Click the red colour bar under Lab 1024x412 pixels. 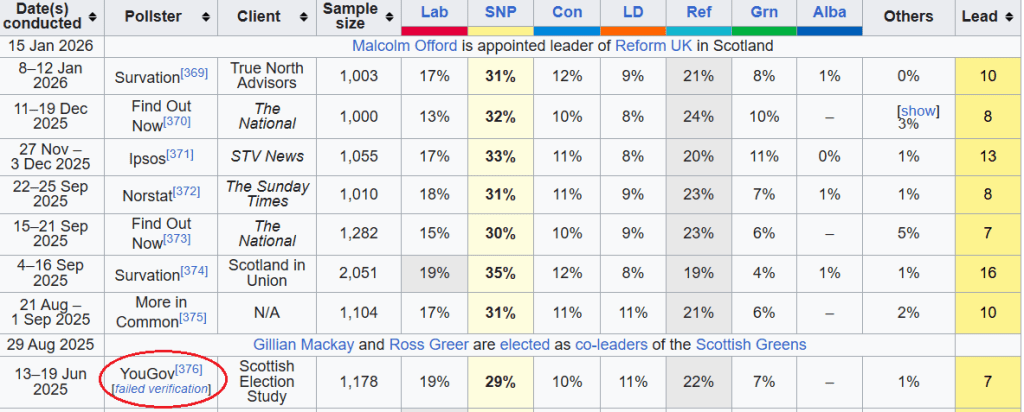433,31
